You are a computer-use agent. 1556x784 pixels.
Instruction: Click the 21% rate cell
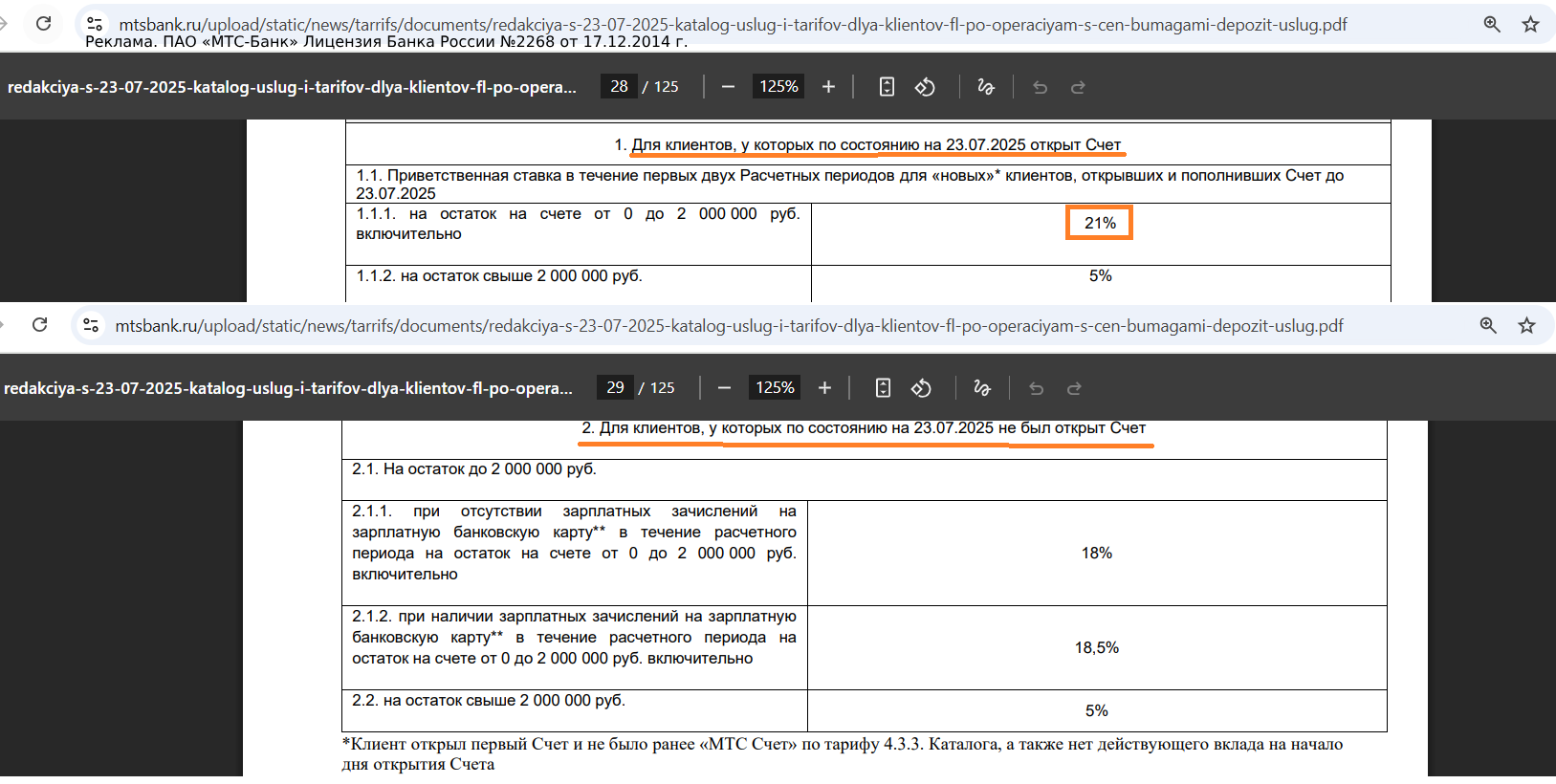click(1100, 223)
